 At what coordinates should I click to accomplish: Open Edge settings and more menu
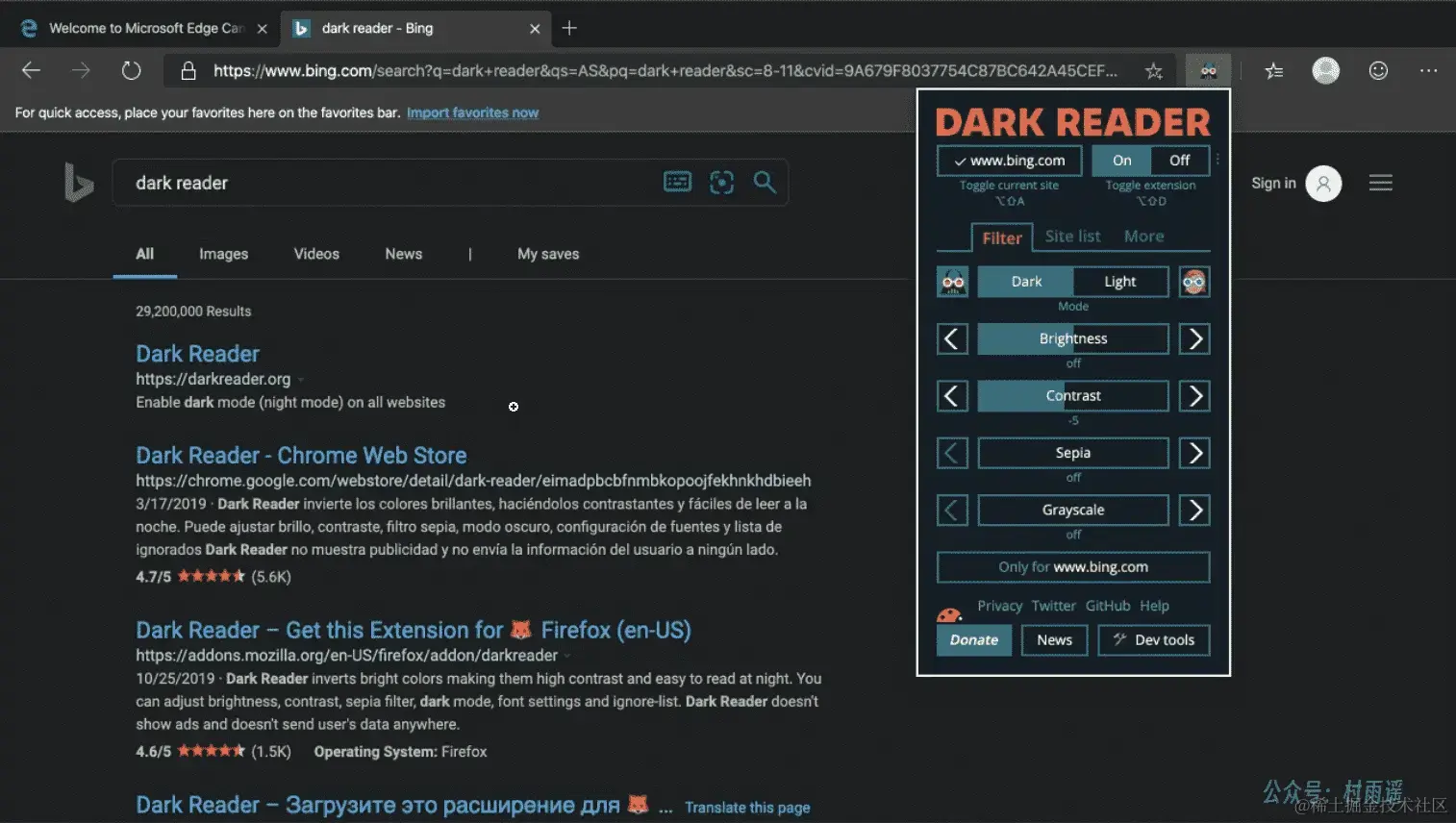click(x=1429, y=70)
